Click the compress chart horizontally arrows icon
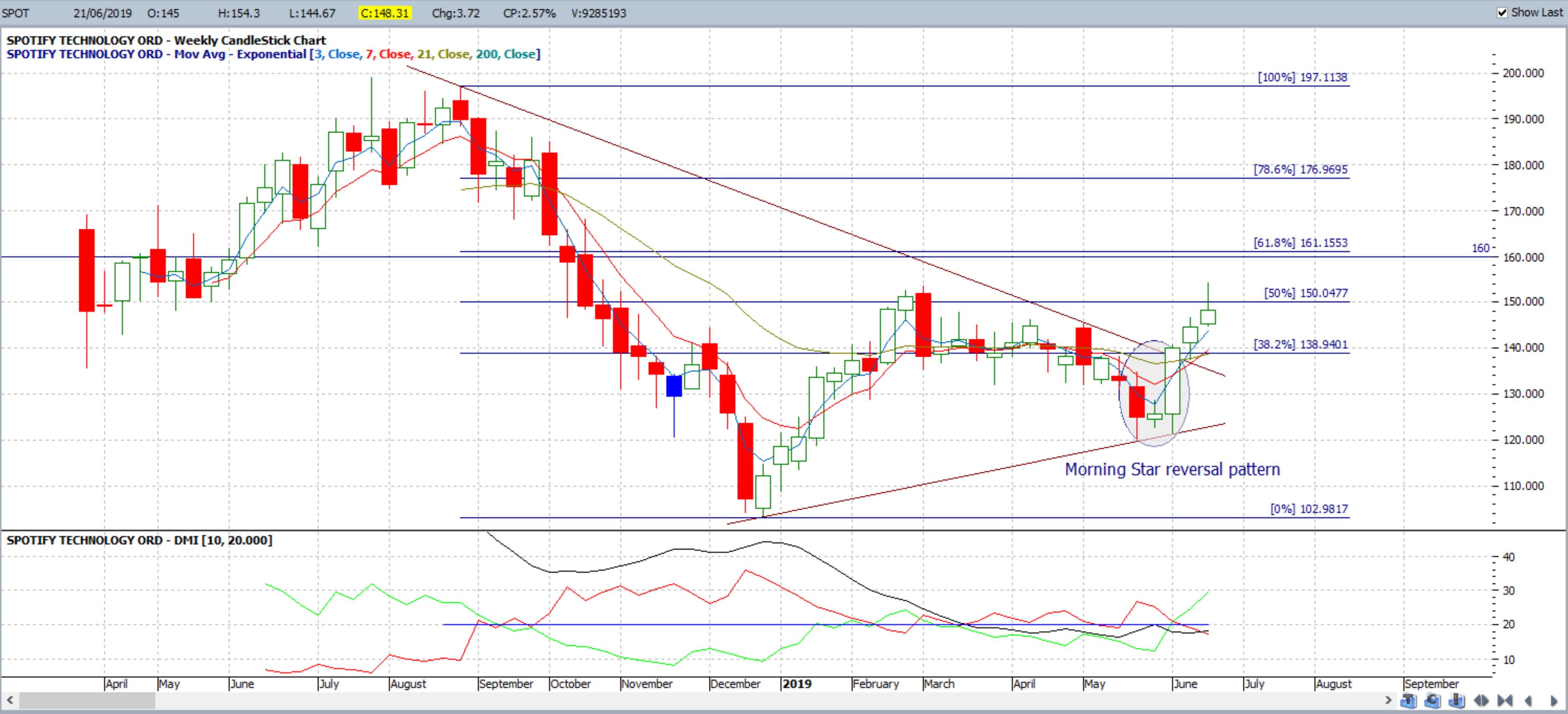This screenshot has width=1568, height=714. pos(1505,701)
